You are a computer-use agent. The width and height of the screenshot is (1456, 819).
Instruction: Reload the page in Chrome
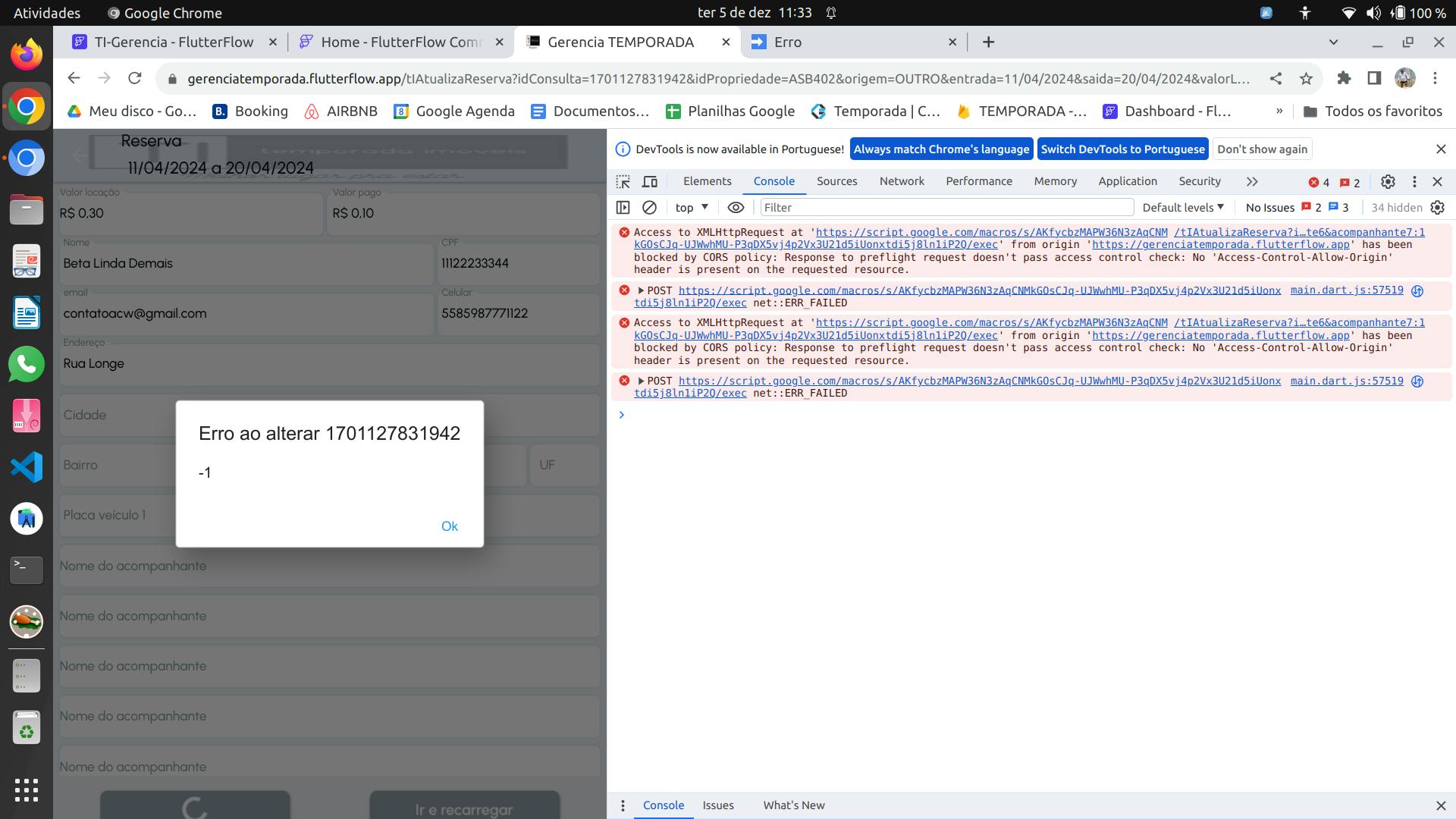pyautogui.click(x=135, y=78)
